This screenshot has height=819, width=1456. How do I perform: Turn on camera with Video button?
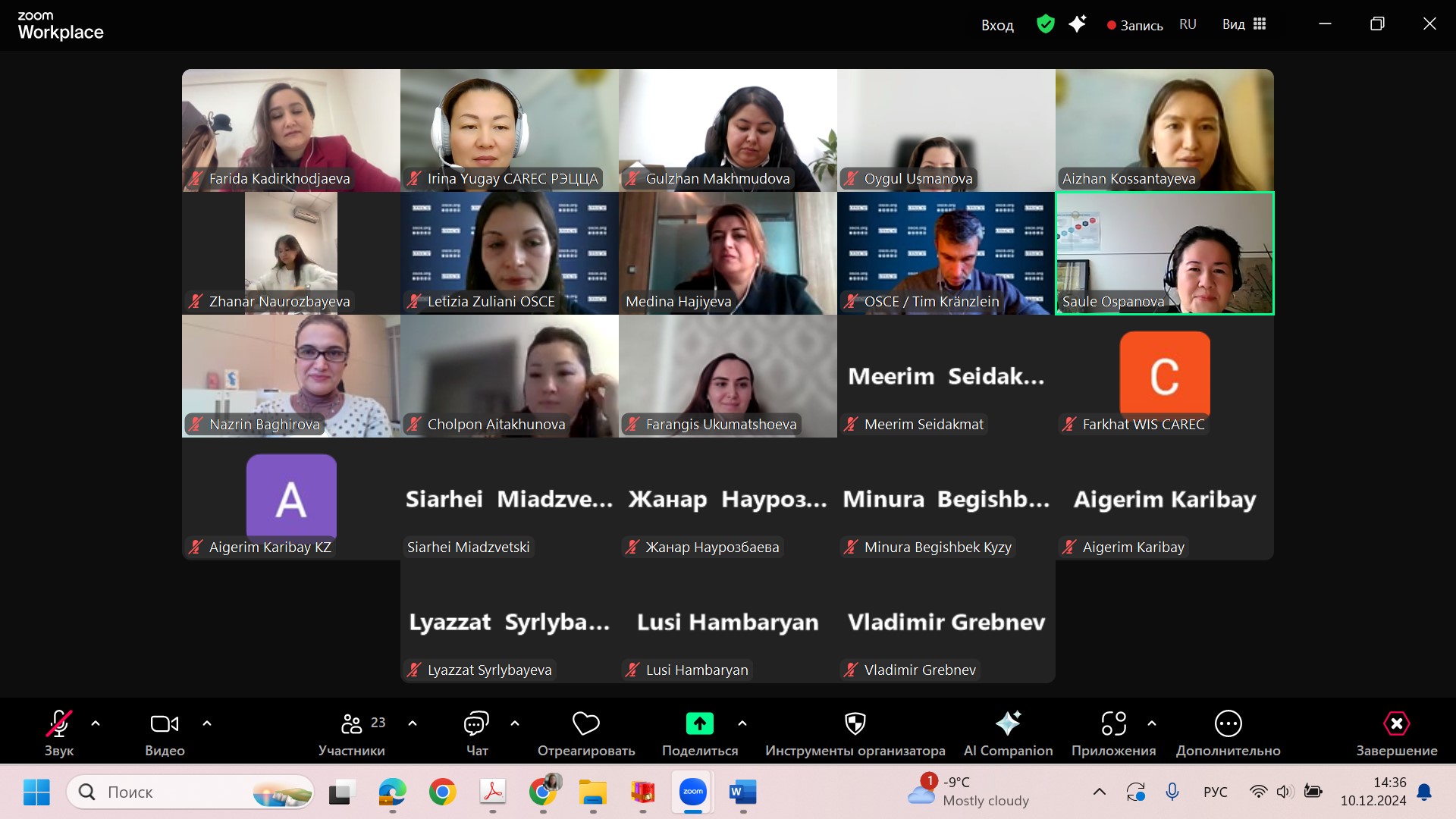click(165, 724)
